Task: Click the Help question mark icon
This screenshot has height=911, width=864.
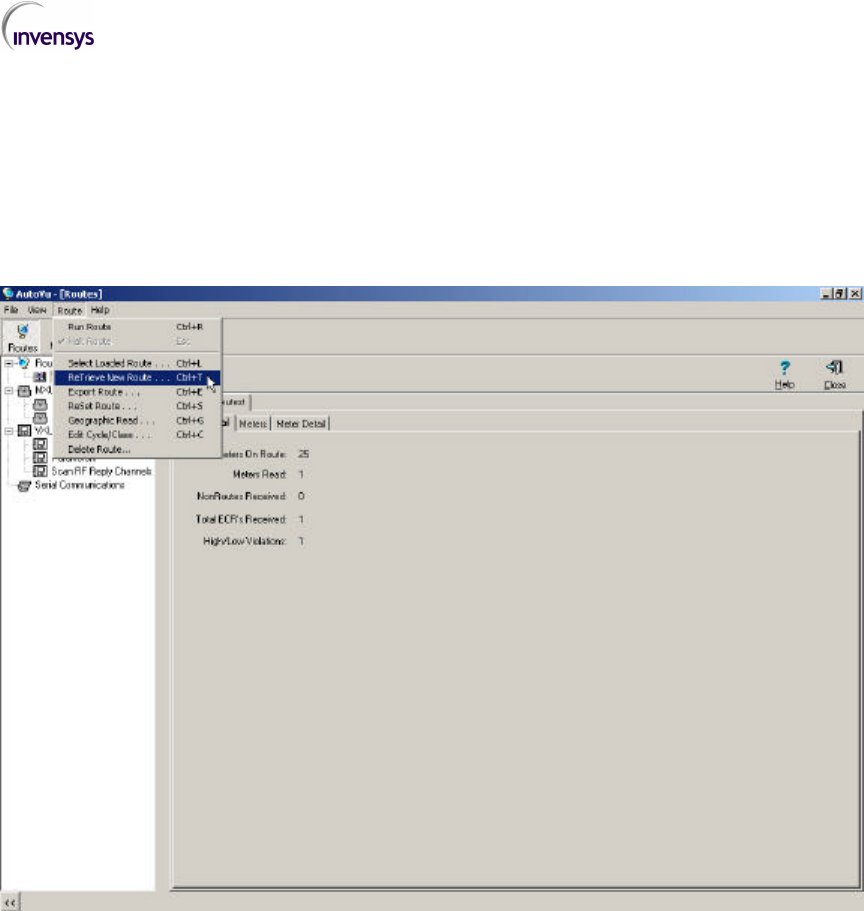Action: pyautogui.click(x=784, y=368)
